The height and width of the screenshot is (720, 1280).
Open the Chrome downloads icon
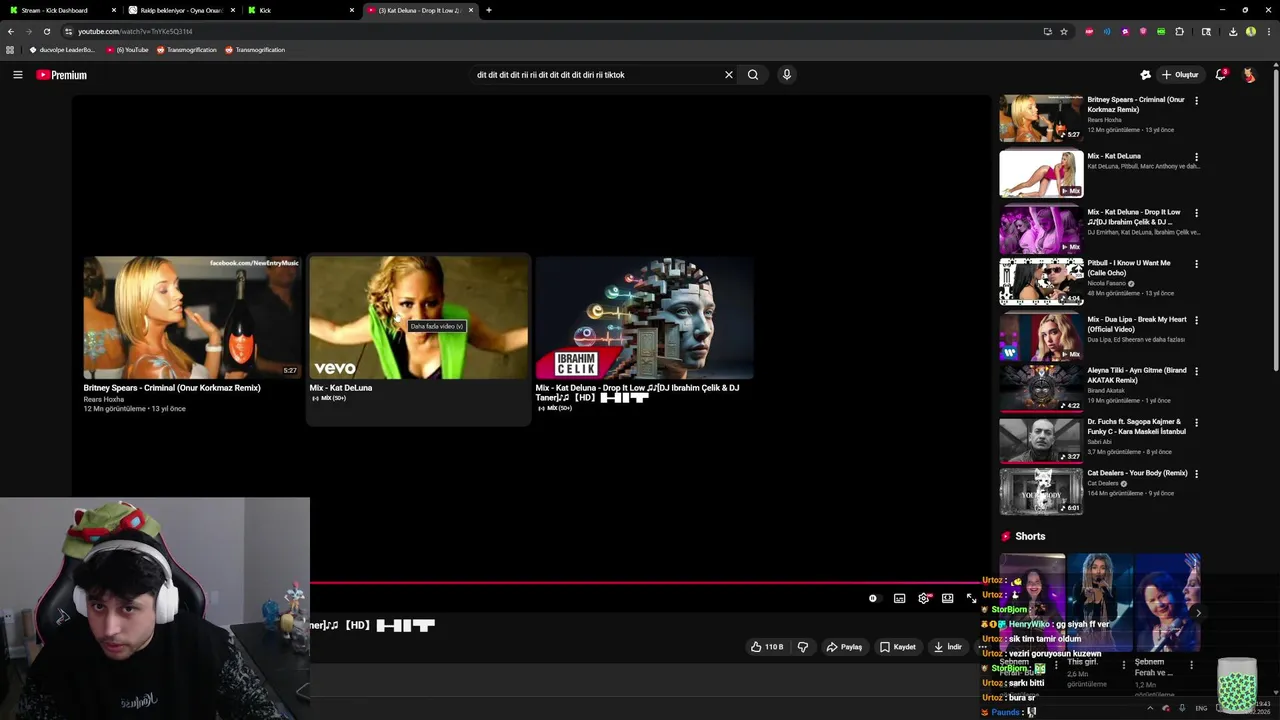pyautogui.click(x=1233, y=31)
